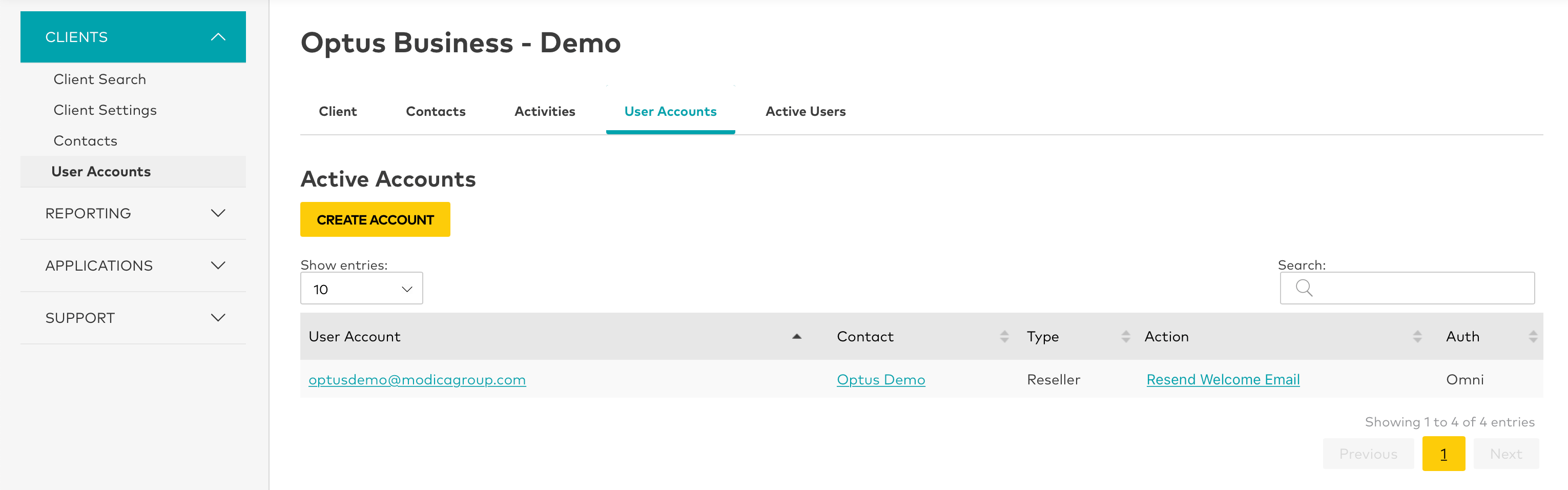The image size is (1568, 490).
Task: Open Client Search in the sidebar
Action: pyautogui.click(x=100, y=79)
